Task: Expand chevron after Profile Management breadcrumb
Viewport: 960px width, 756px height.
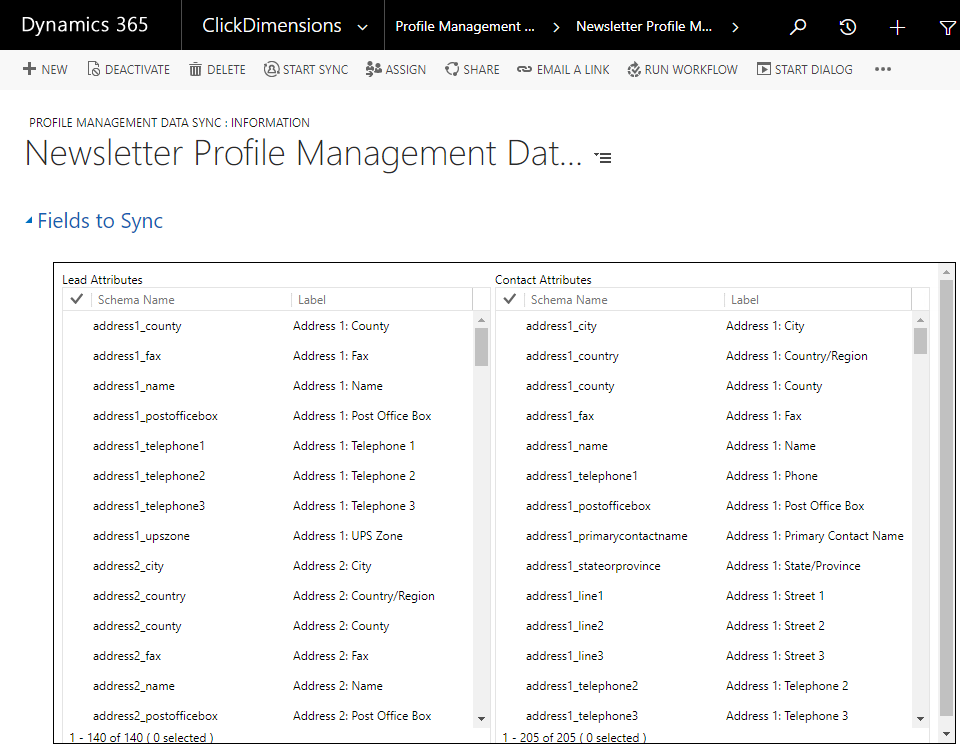Action: pyautogui.click(x=556, y=27)
